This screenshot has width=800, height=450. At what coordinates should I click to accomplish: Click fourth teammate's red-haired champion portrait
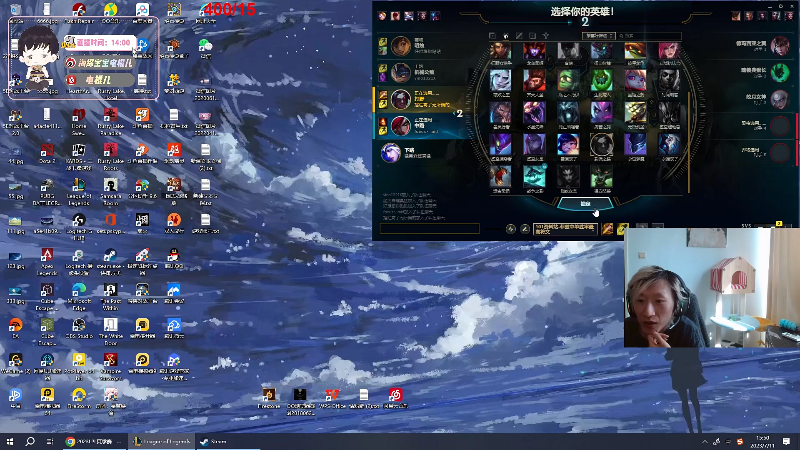401,126
